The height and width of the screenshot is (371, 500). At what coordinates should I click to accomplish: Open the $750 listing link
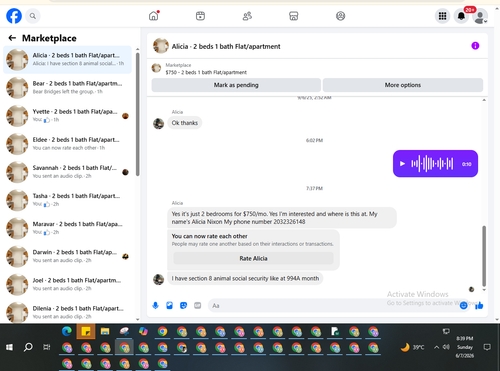[x=206, y=72]
